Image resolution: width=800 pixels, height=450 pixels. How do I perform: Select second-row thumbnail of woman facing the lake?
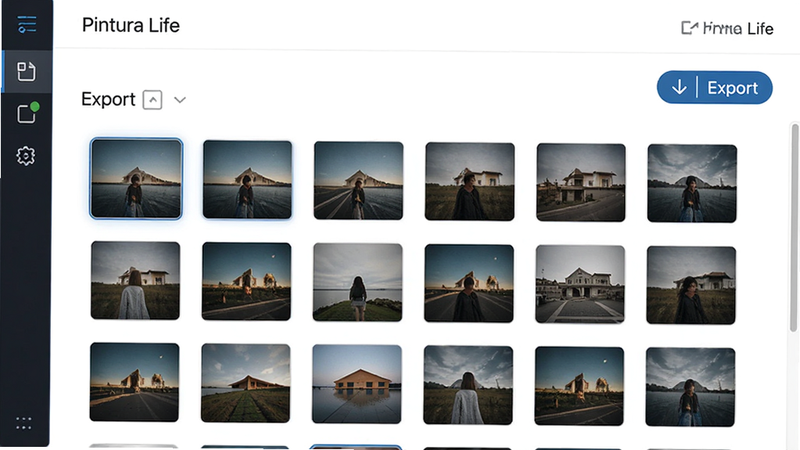[357, 283]
